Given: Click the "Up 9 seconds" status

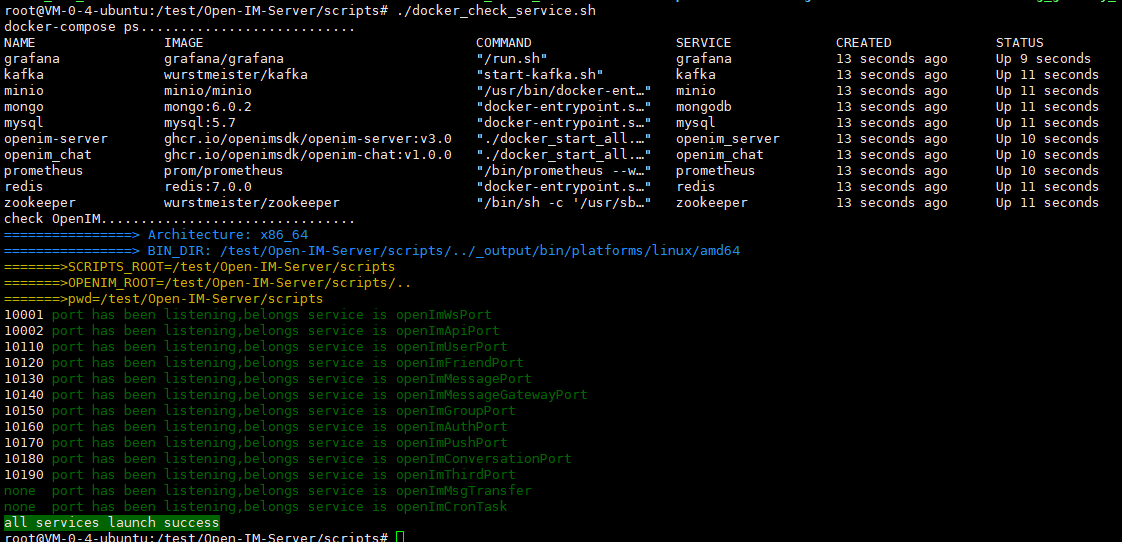Looking at the screenshot, I should 1043,59.
